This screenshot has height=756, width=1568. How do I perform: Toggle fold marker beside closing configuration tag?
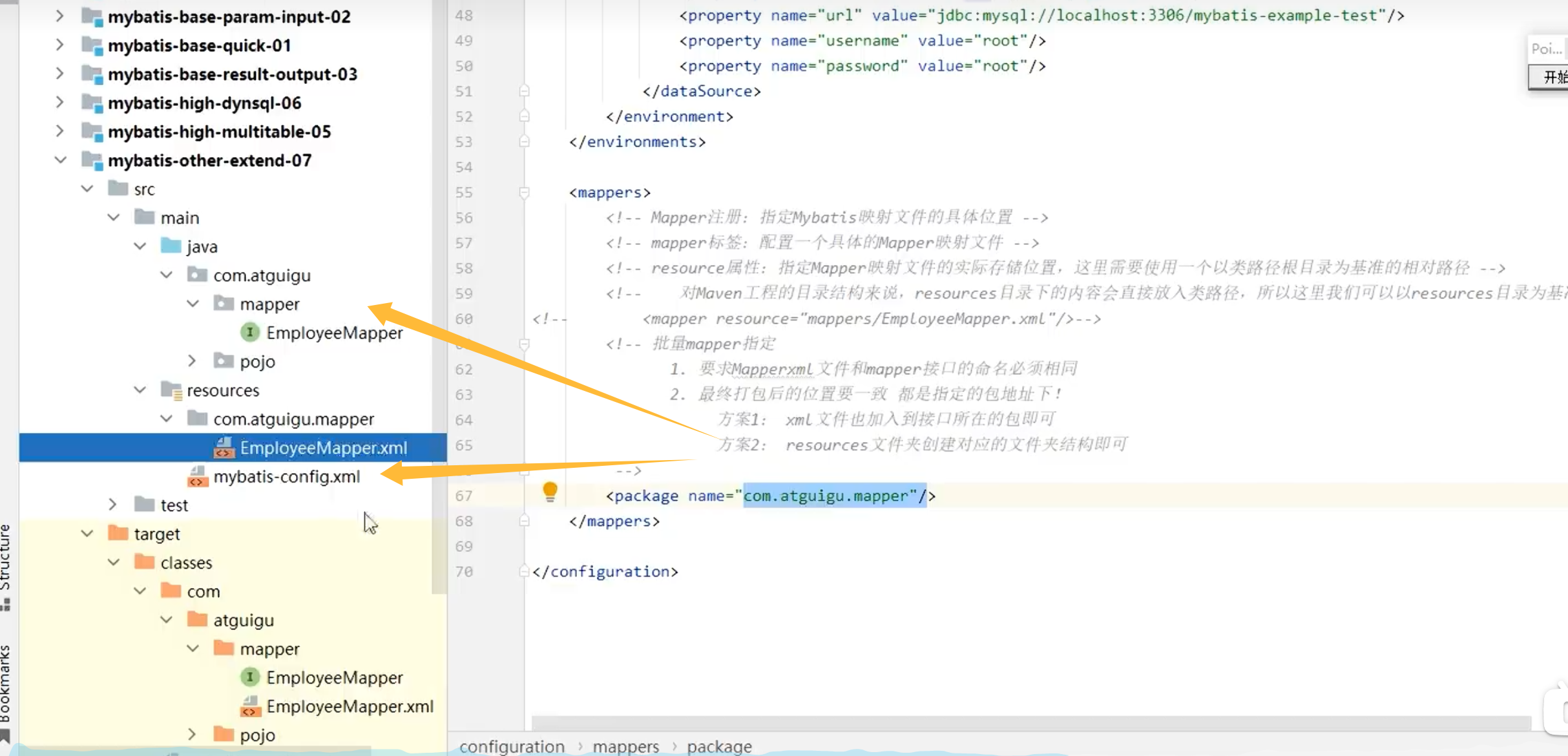pyautogui.click(x=524, y=572)
